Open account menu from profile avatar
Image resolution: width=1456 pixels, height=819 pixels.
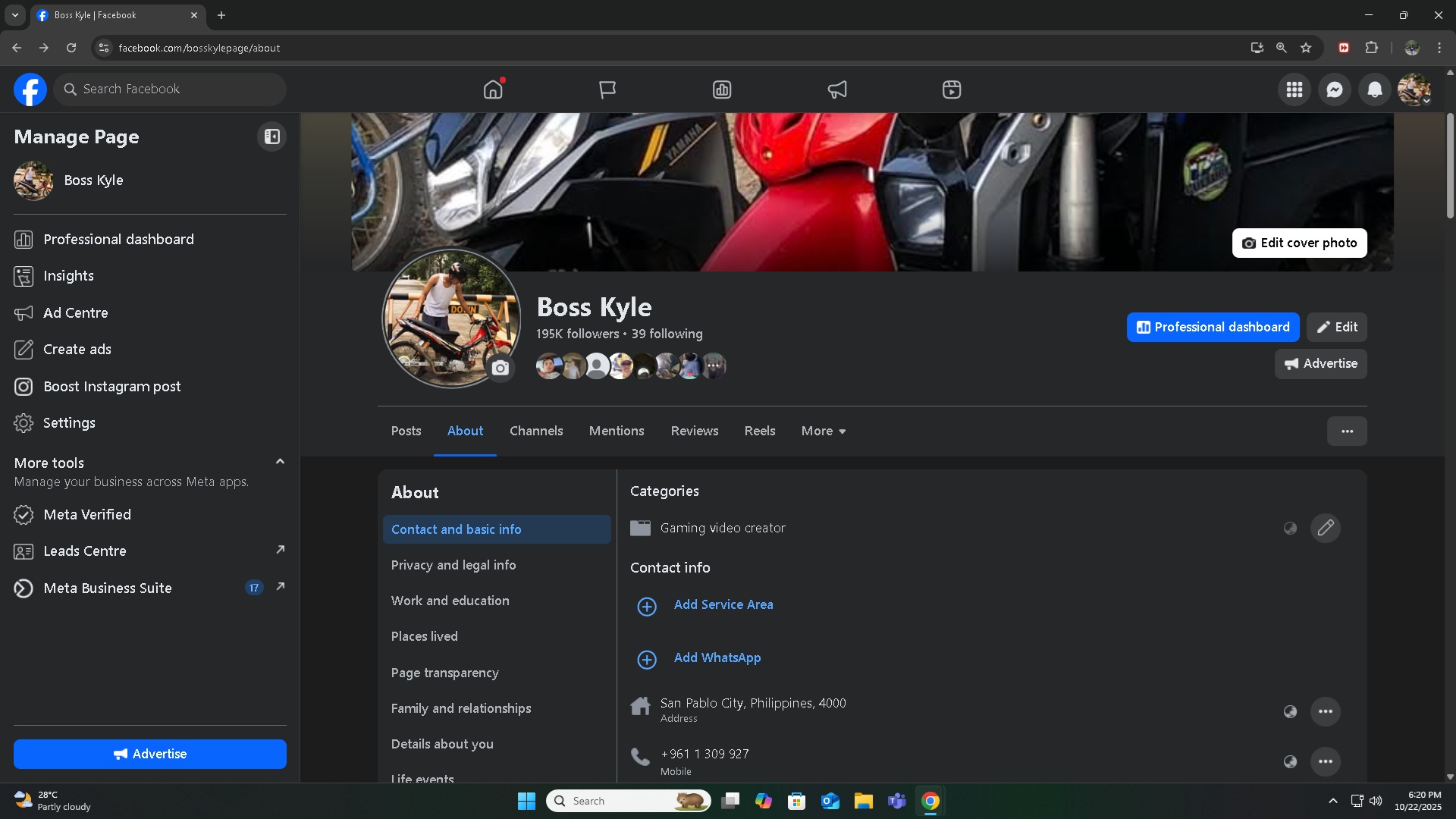(x=1414, y=89)
